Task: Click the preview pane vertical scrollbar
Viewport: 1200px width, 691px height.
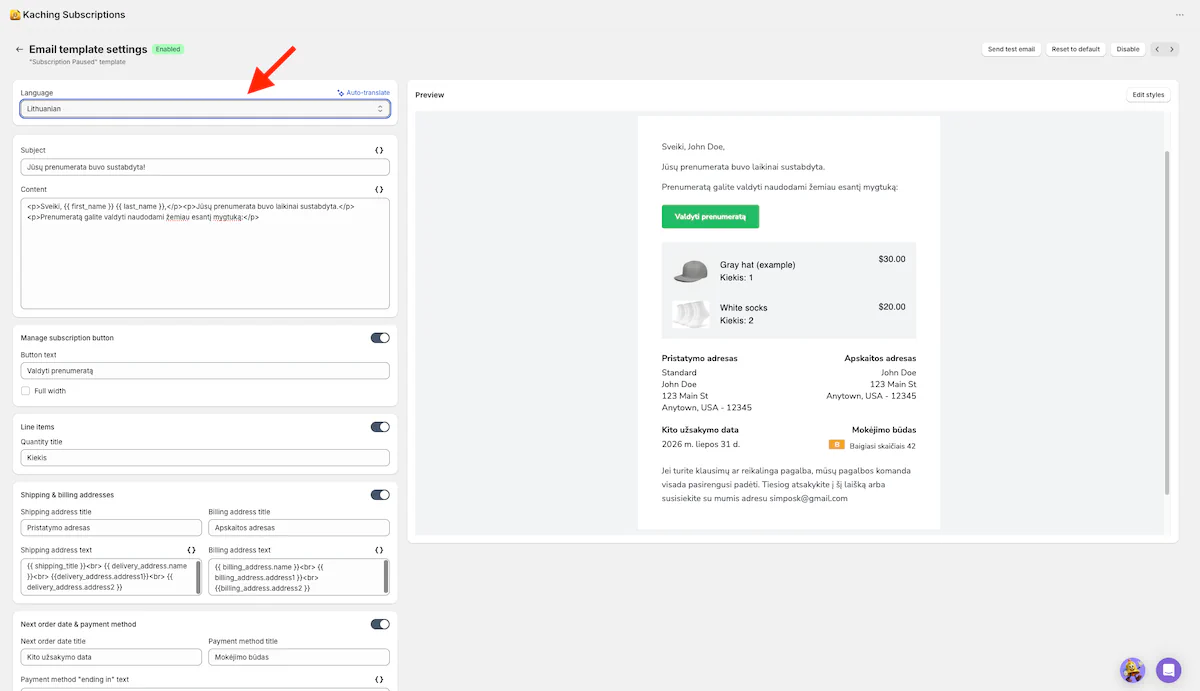Action: pos(1167,322)
